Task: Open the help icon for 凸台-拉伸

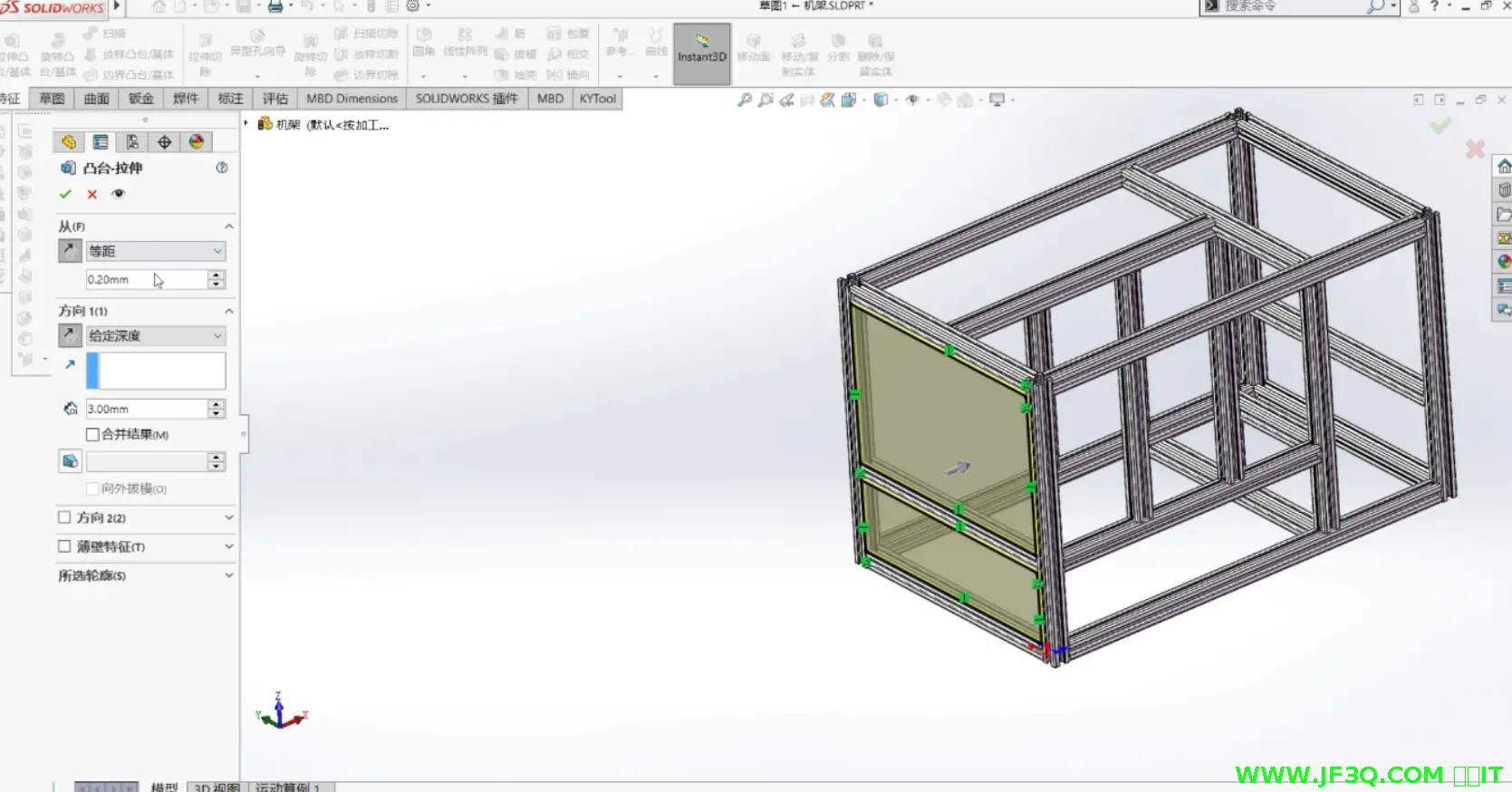Action: tap(222, 168)
